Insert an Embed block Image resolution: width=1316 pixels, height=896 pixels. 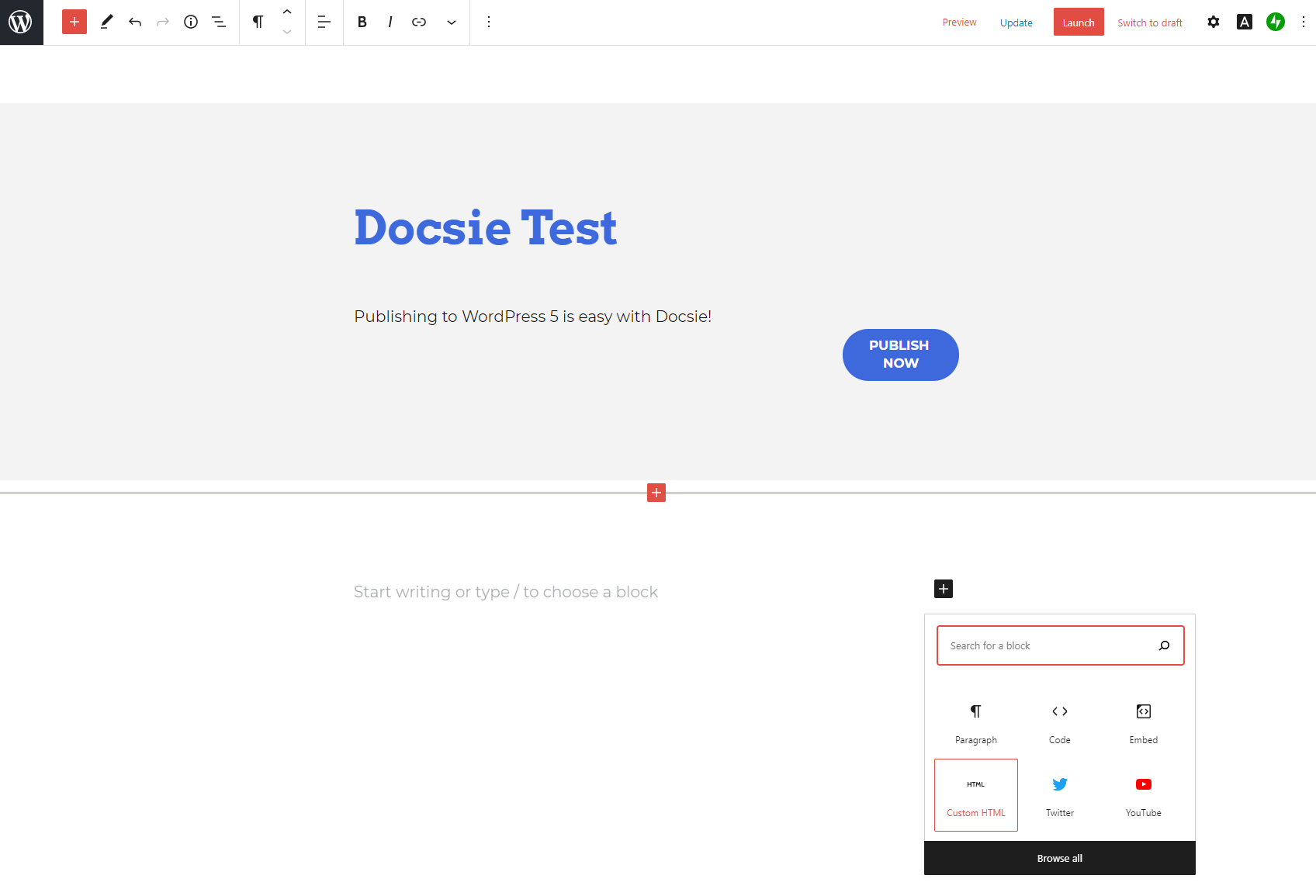[1144, 722]
